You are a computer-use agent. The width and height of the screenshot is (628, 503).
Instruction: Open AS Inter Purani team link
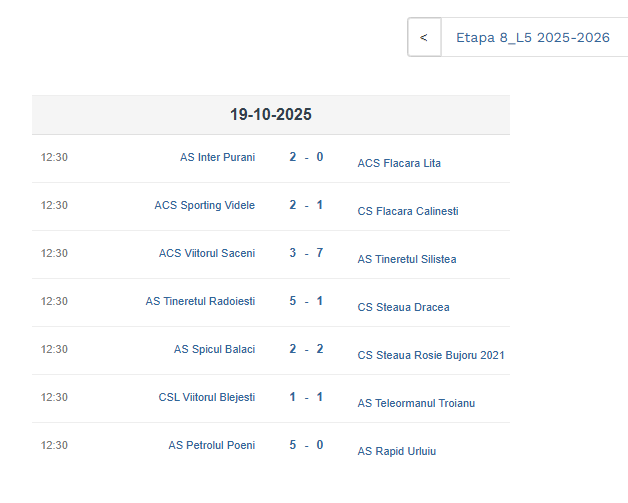(x=217, y=157)
